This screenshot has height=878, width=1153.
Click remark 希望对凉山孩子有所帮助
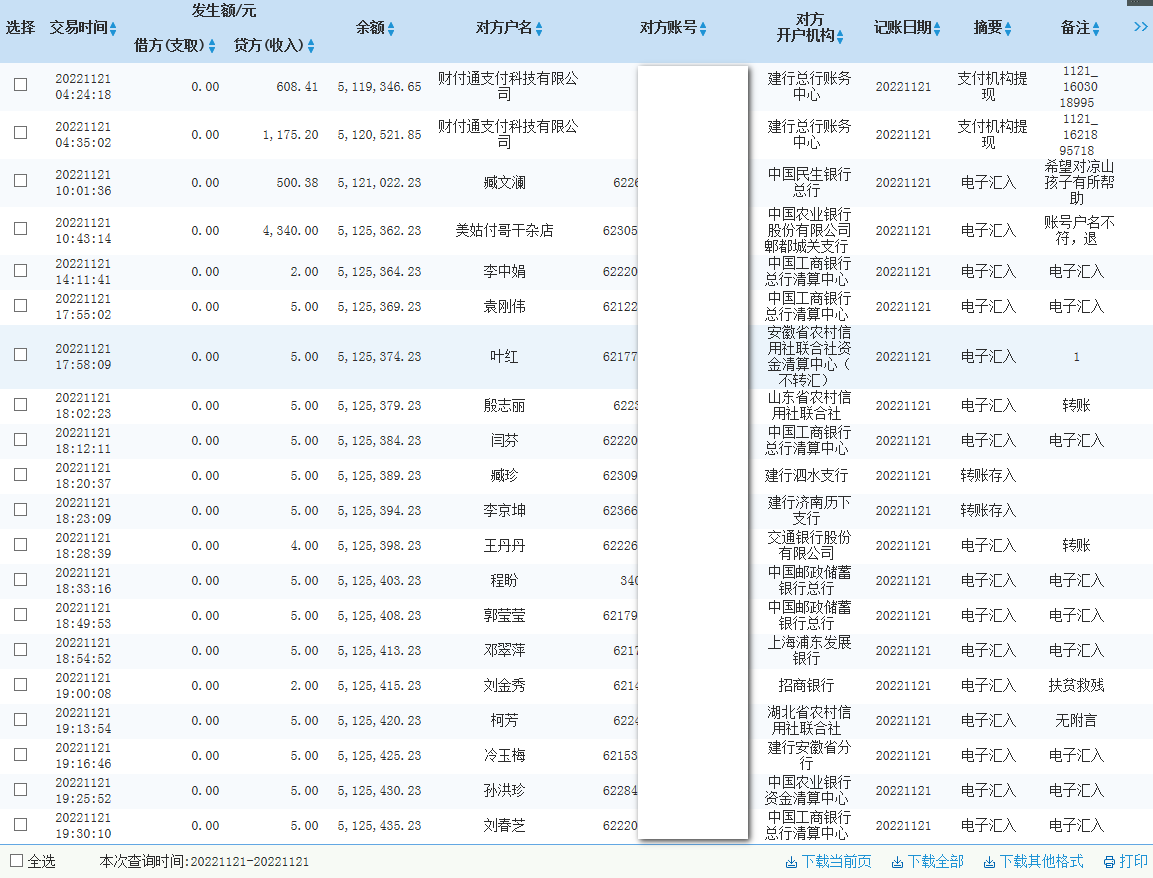[x=1079, y=182]
